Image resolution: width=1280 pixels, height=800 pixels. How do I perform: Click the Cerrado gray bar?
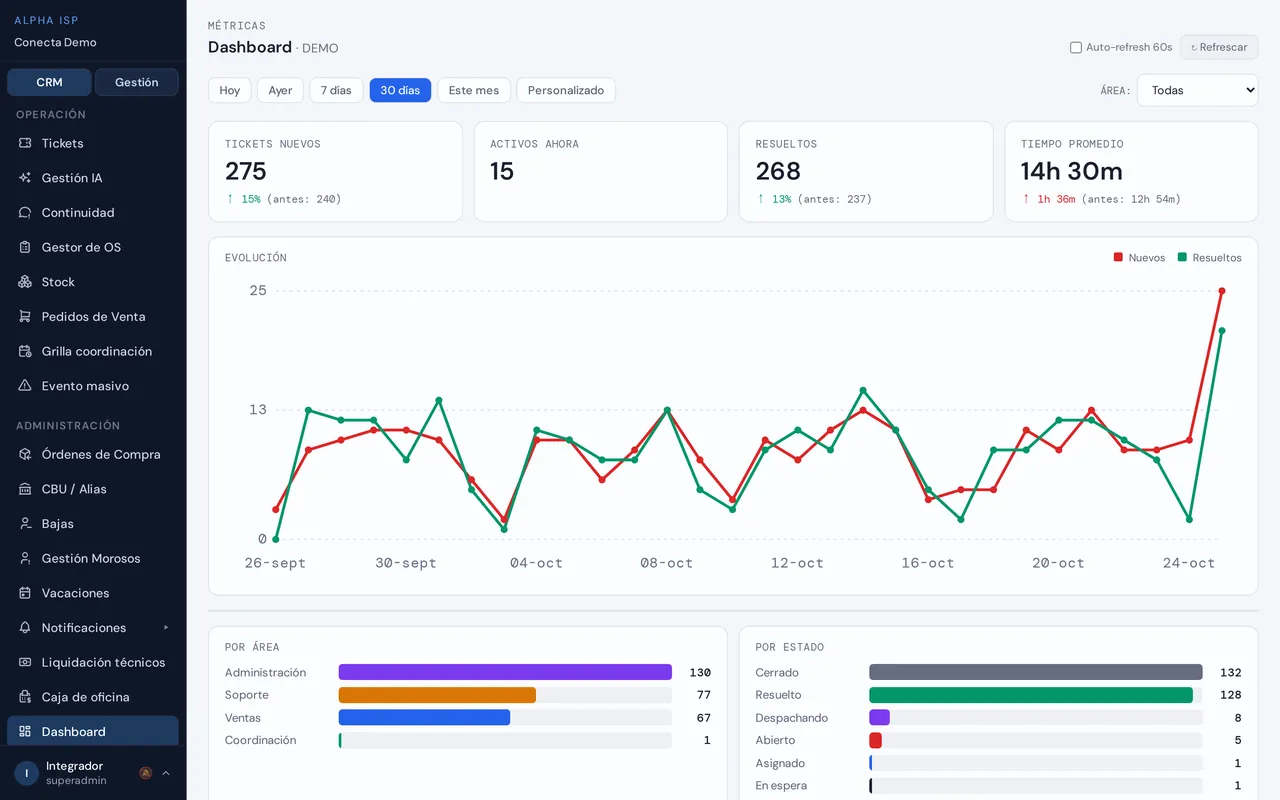1036,672
